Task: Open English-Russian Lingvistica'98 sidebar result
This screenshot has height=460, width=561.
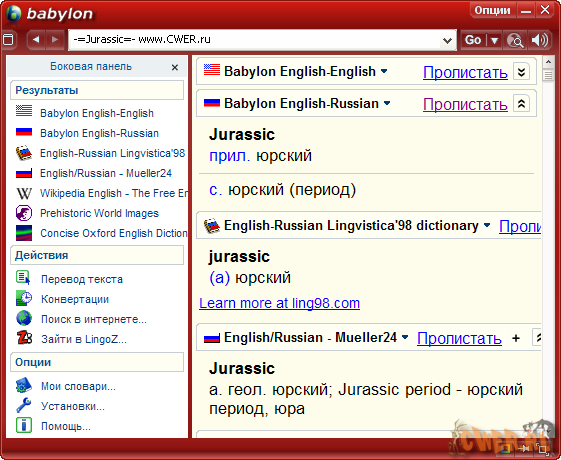Action: point(112,153)
